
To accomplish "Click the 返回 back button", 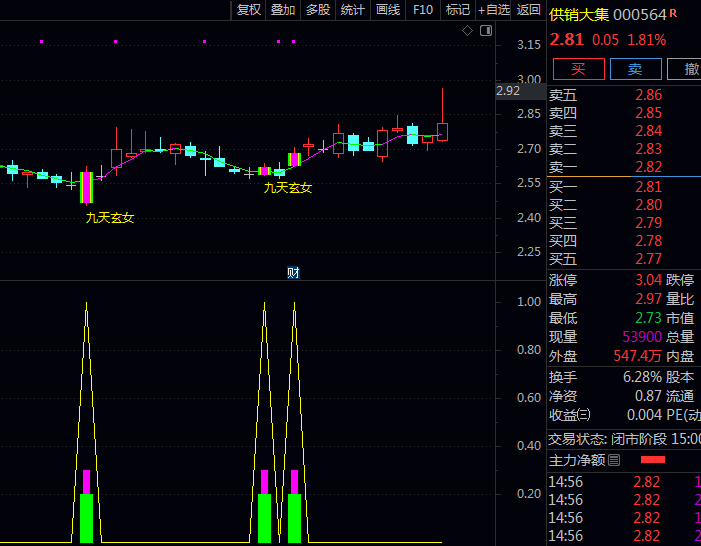I will click(x=528, y=10).
